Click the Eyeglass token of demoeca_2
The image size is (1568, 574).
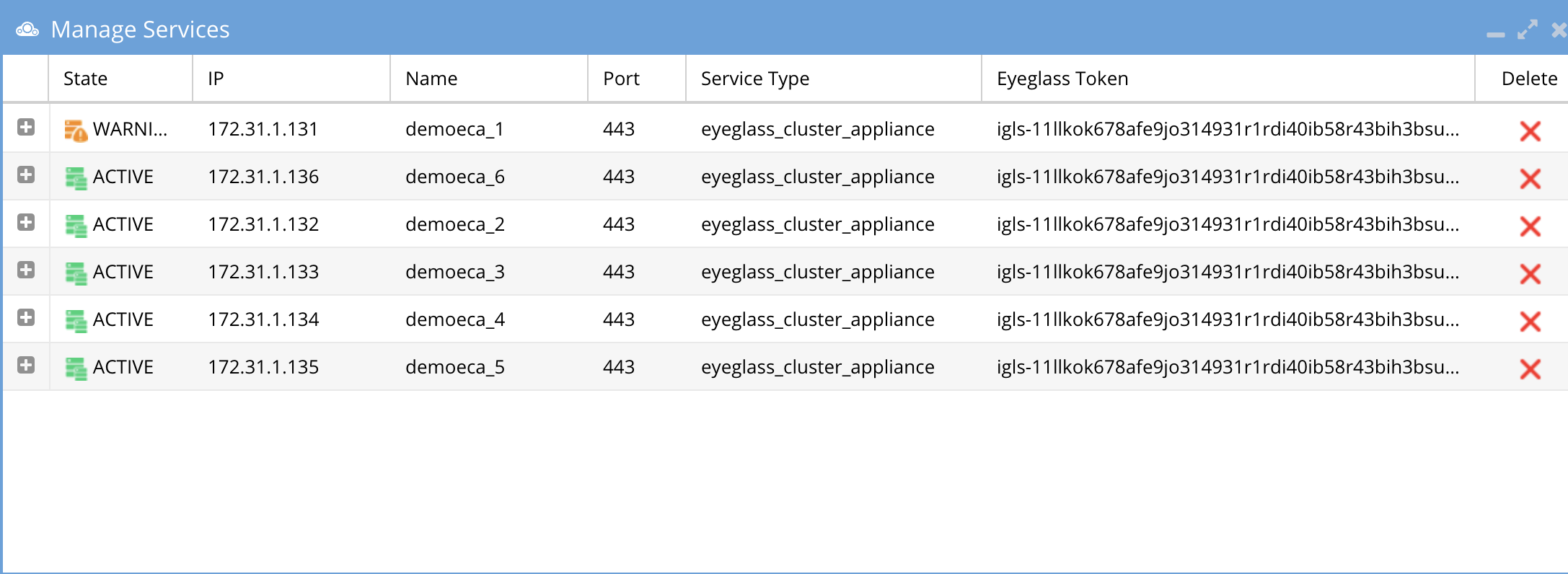click(1228, 224)
